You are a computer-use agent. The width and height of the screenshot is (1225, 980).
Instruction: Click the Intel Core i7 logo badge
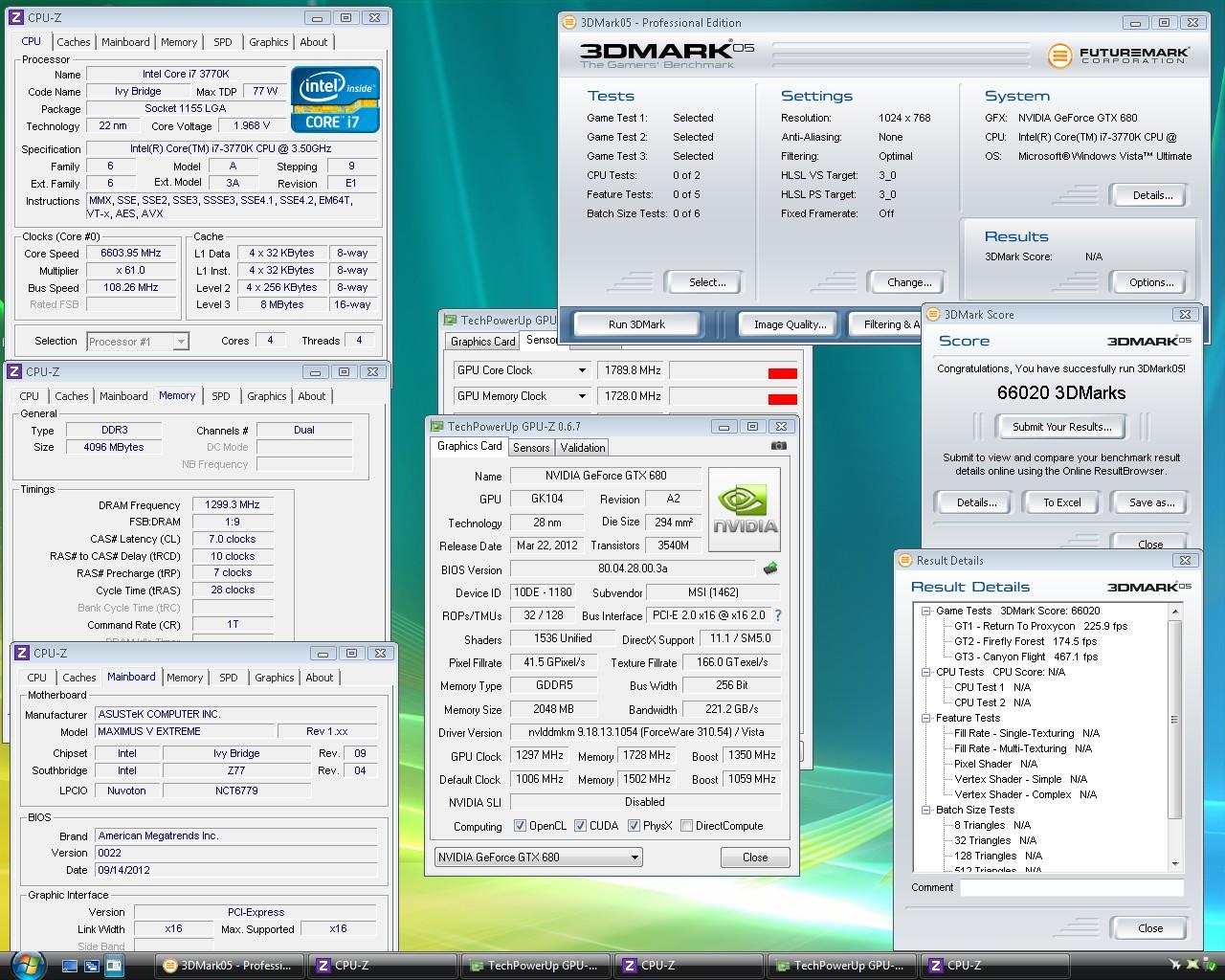click(x=335, y=100)
